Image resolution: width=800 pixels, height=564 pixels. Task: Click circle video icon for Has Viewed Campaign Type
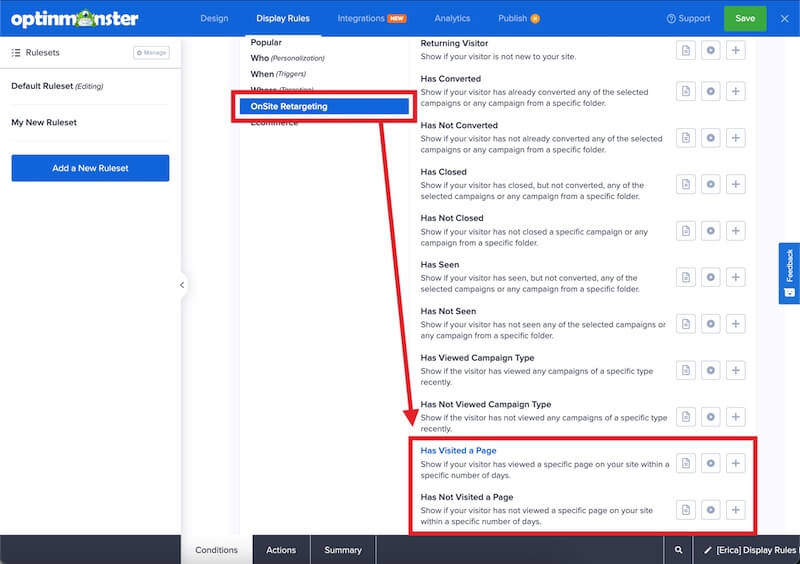[x=711, y=370]
